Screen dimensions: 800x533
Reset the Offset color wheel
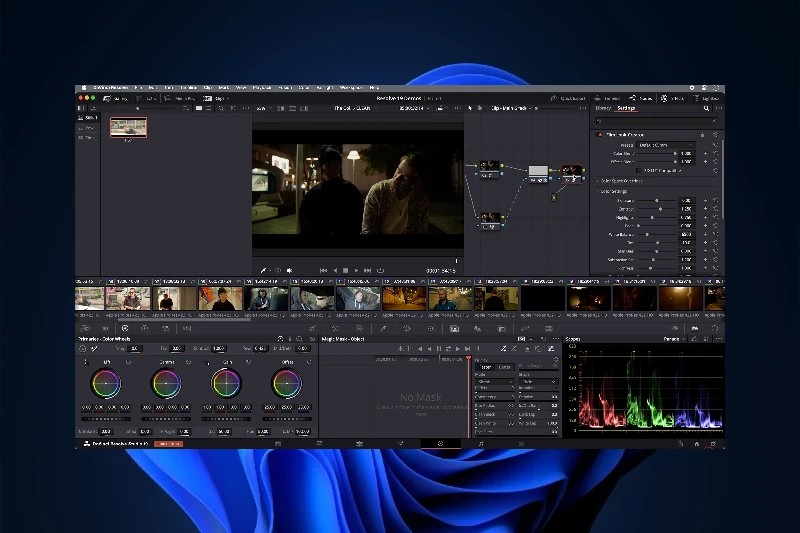coord(309,362)
